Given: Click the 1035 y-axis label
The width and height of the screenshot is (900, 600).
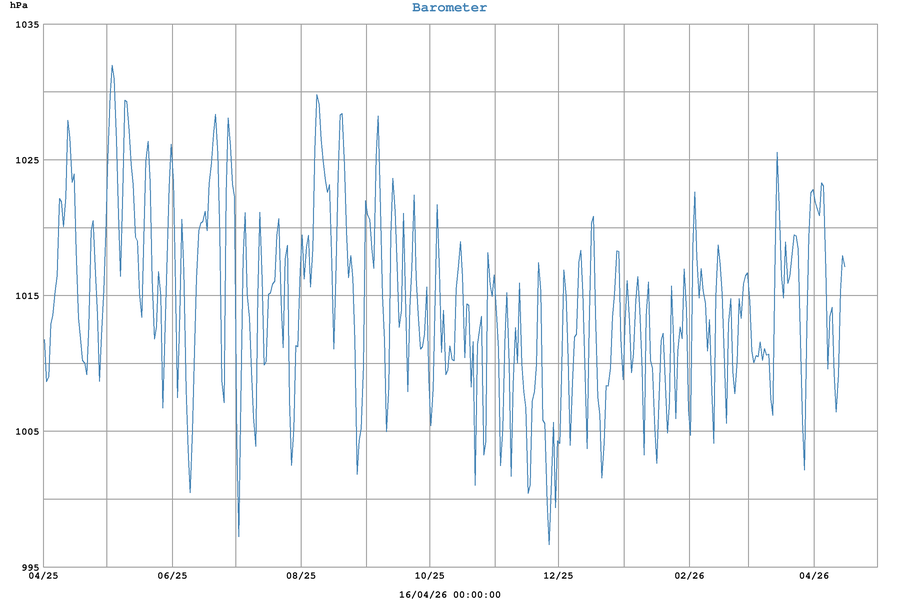Looking at the screenshot, I should (26, 24).
